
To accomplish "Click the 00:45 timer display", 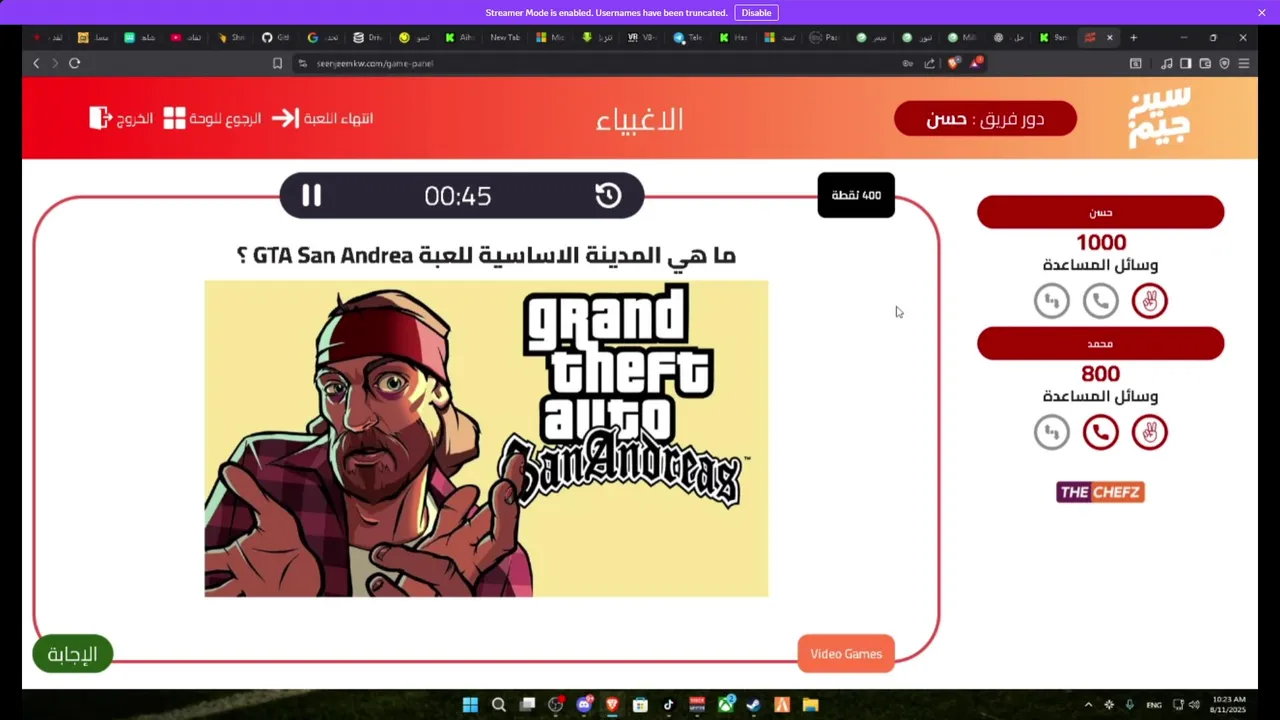I will coord(458,196).
